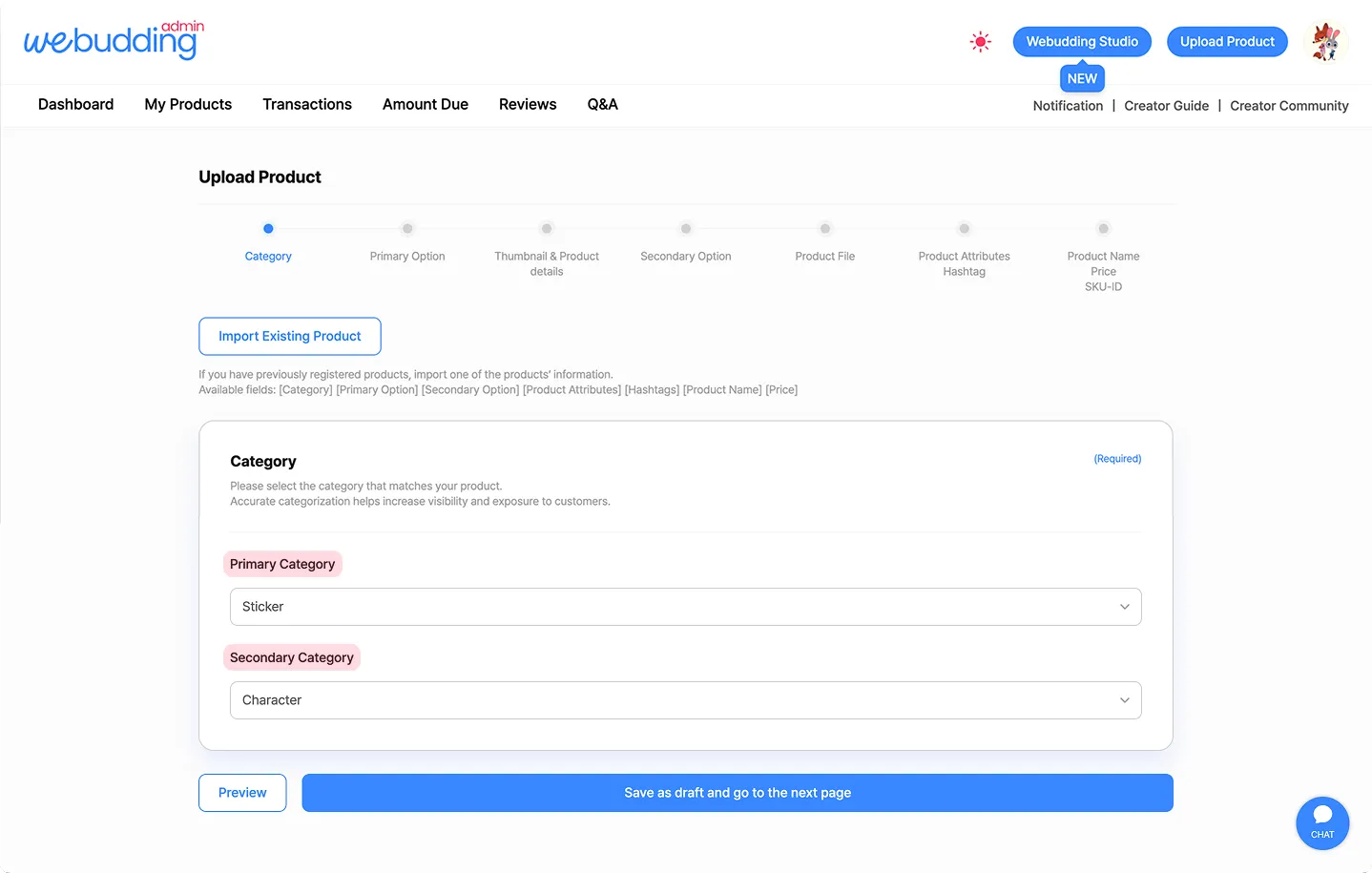The width and height of the screenshot is (1372, 873).
Task: Click the Secondary Option step dot
Action: (686, 229)
